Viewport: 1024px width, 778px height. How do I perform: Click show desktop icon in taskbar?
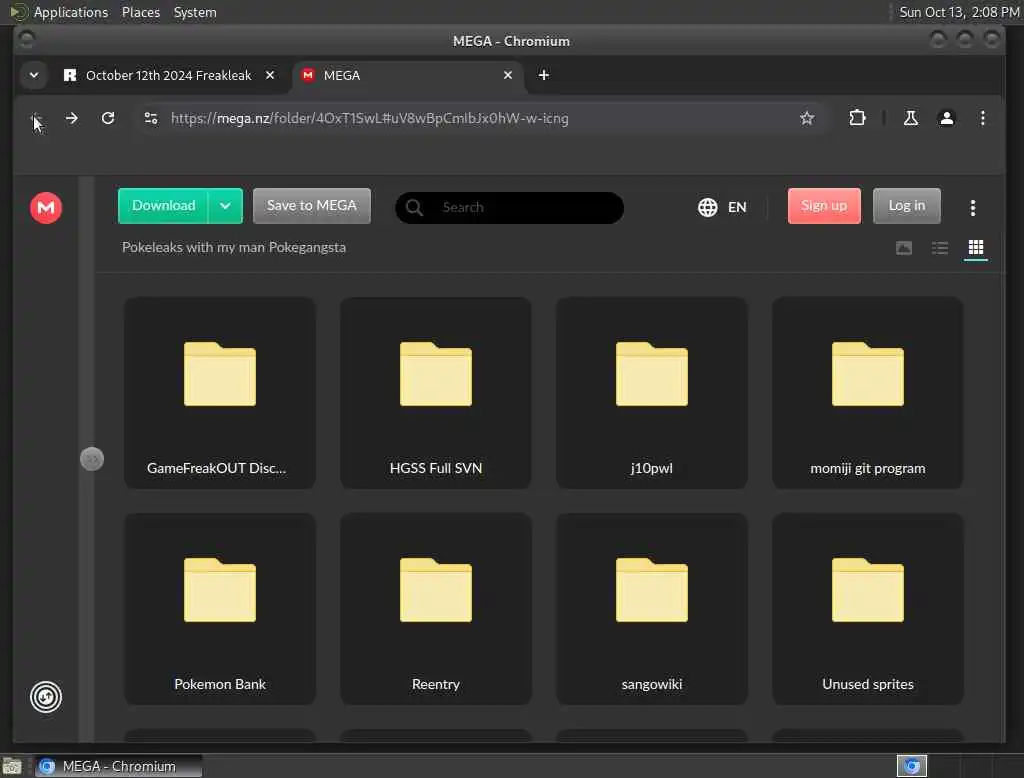coord(12,766)
